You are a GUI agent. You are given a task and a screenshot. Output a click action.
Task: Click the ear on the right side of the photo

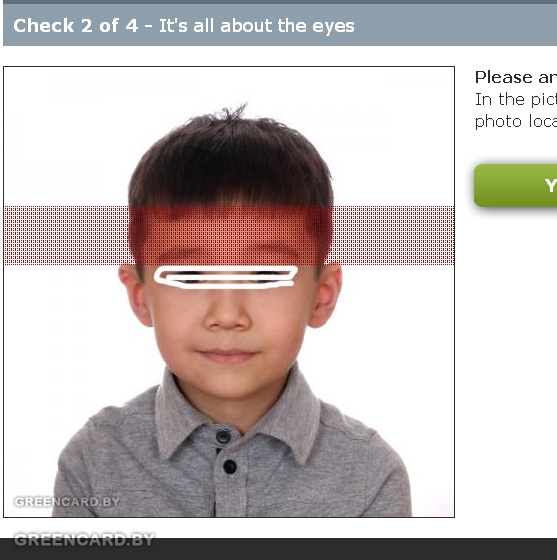click(x=326, y=295)
